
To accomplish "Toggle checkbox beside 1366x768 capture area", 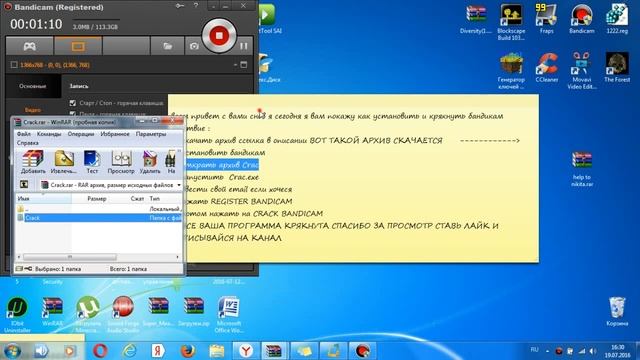I will pos(14,65).
